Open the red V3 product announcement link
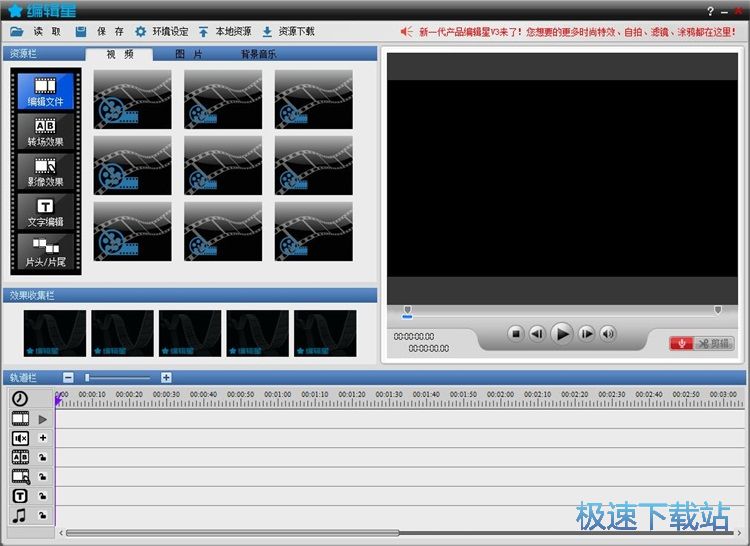The height and width of the screenshot is (546, 750). (577, 32)
